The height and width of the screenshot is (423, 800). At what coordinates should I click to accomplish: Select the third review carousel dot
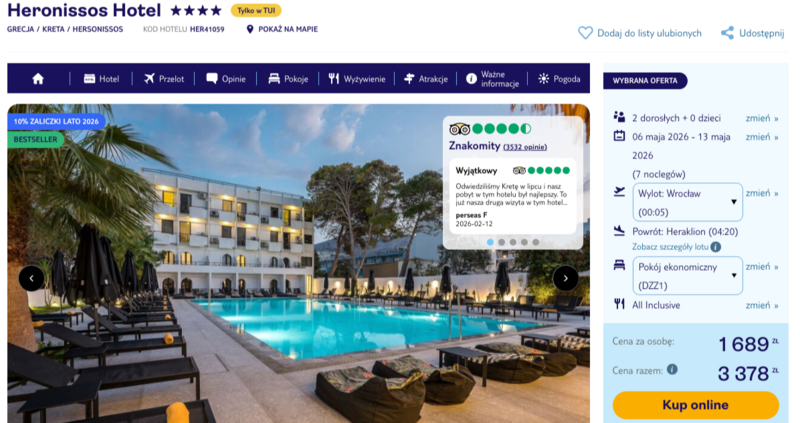click(513, 242)
